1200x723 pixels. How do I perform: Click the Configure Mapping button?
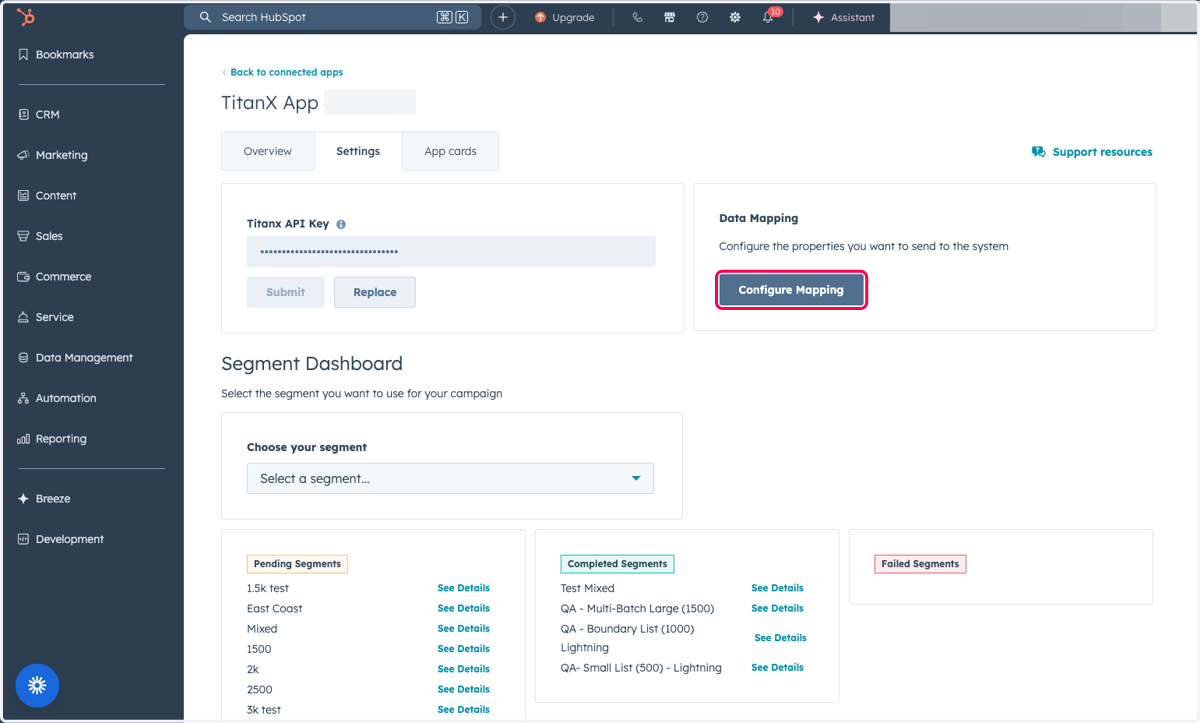[x=791, y=290]
